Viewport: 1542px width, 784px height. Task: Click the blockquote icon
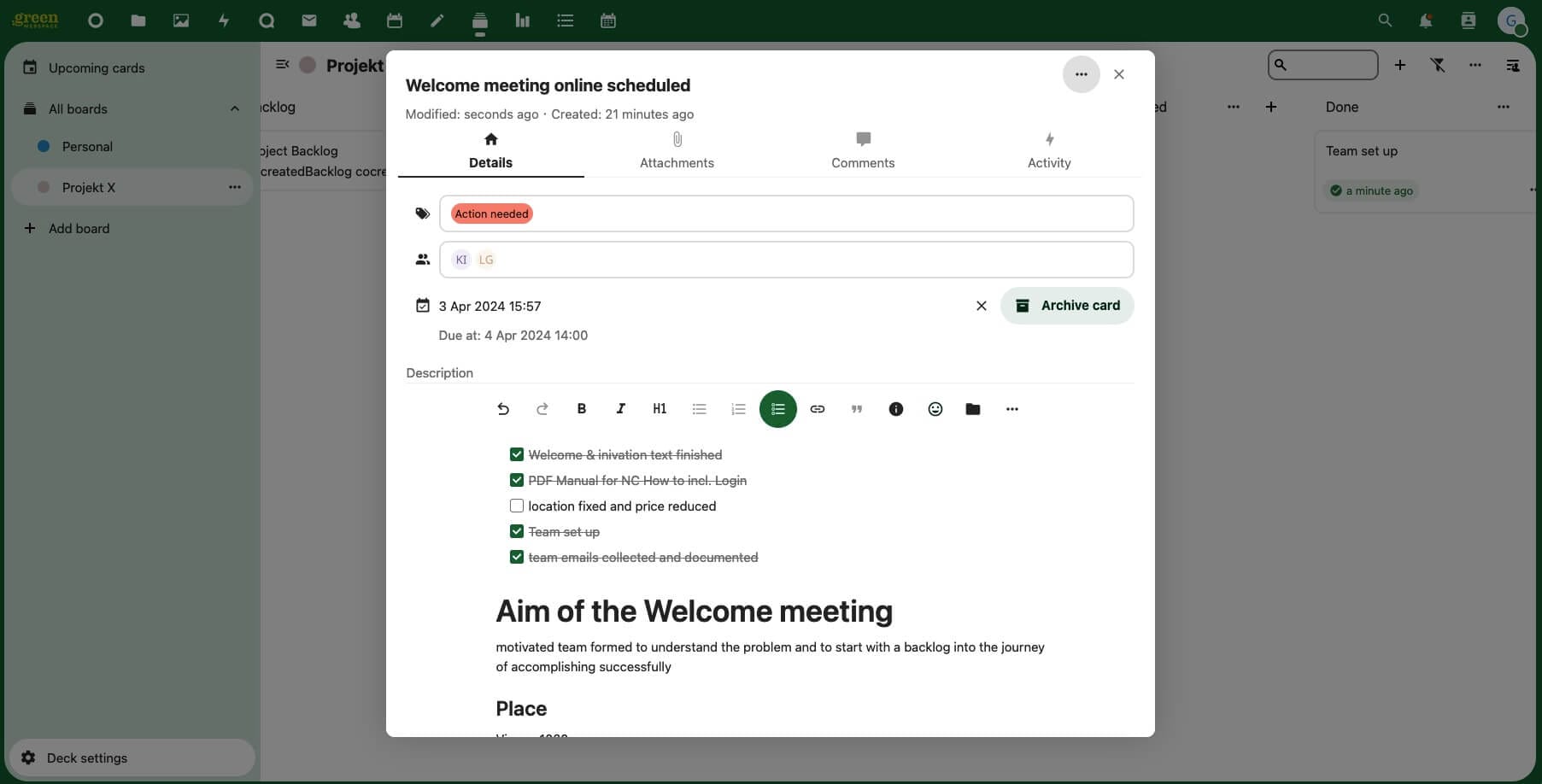pos(856,409)
